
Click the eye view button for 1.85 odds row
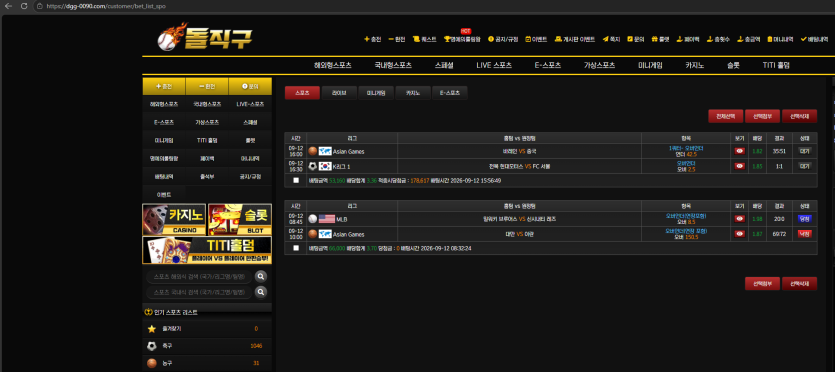(x=739, y=166)
